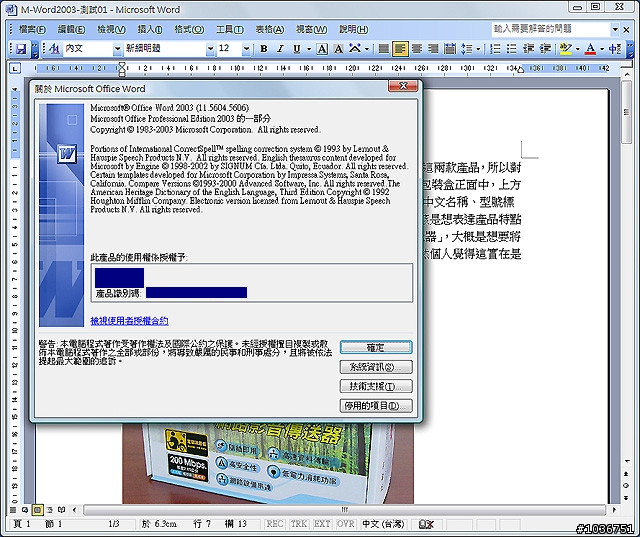This screenshot has width=640, height=537.
Task: Click Decrease Indent icon
Action: (529, 49)
